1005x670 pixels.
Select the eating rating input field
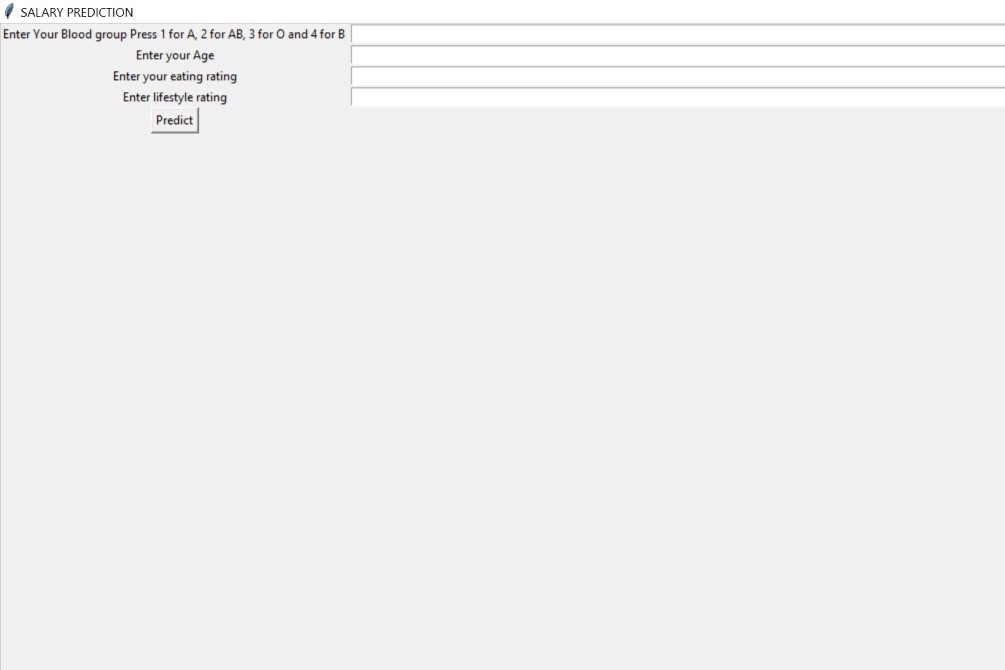point(678,76)
